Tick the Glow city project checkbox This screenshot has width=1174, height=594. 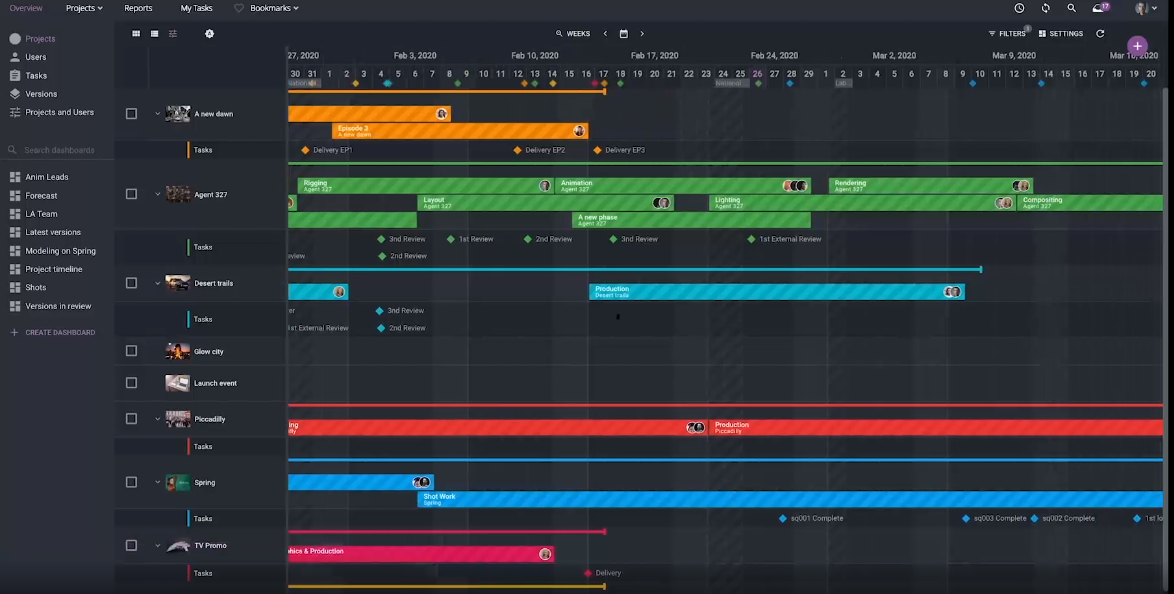pos(131,351)
